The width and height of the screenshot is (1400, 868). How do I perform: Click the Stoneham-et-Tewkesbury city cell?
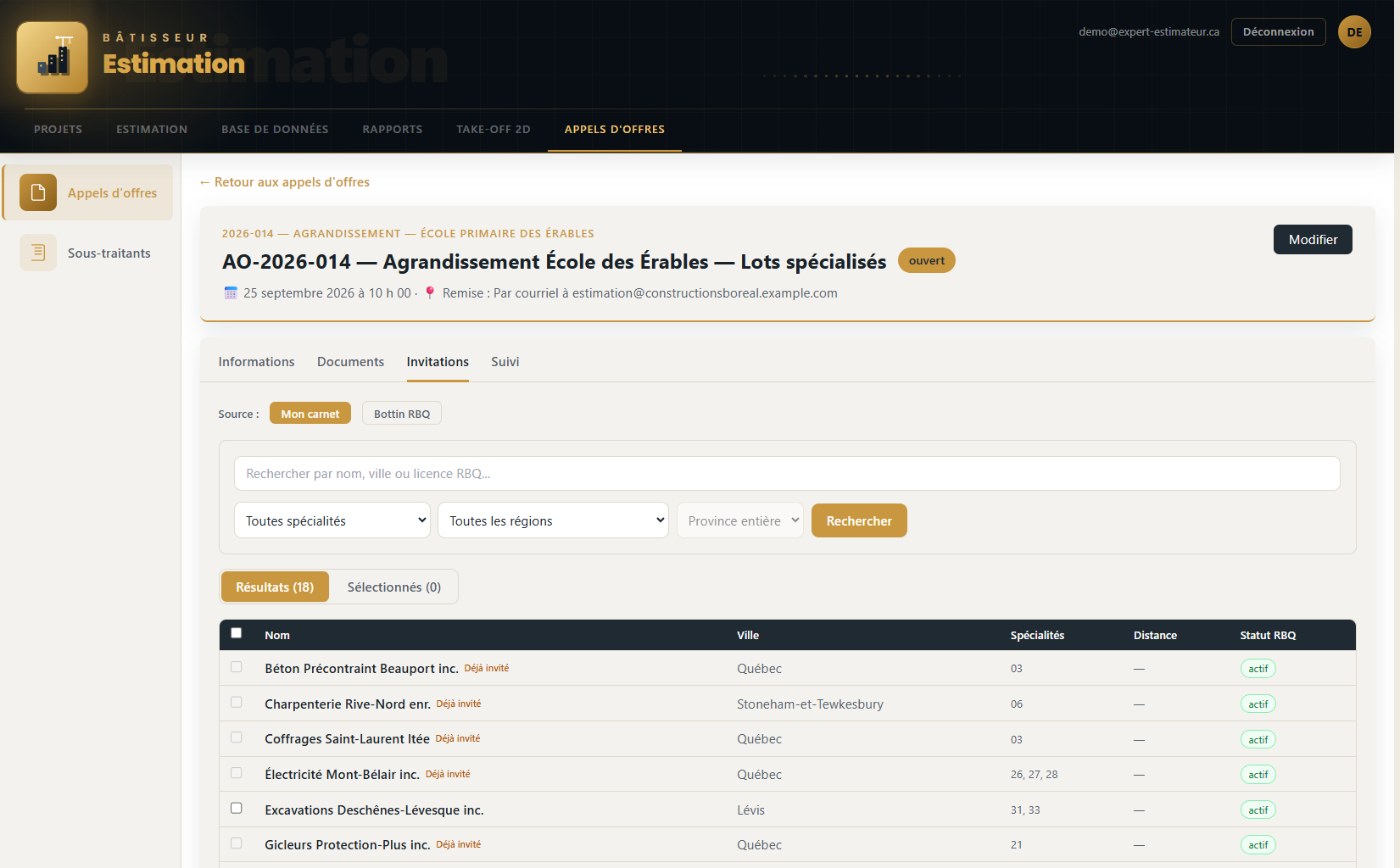pyautogui.click(x=810, y=704)
